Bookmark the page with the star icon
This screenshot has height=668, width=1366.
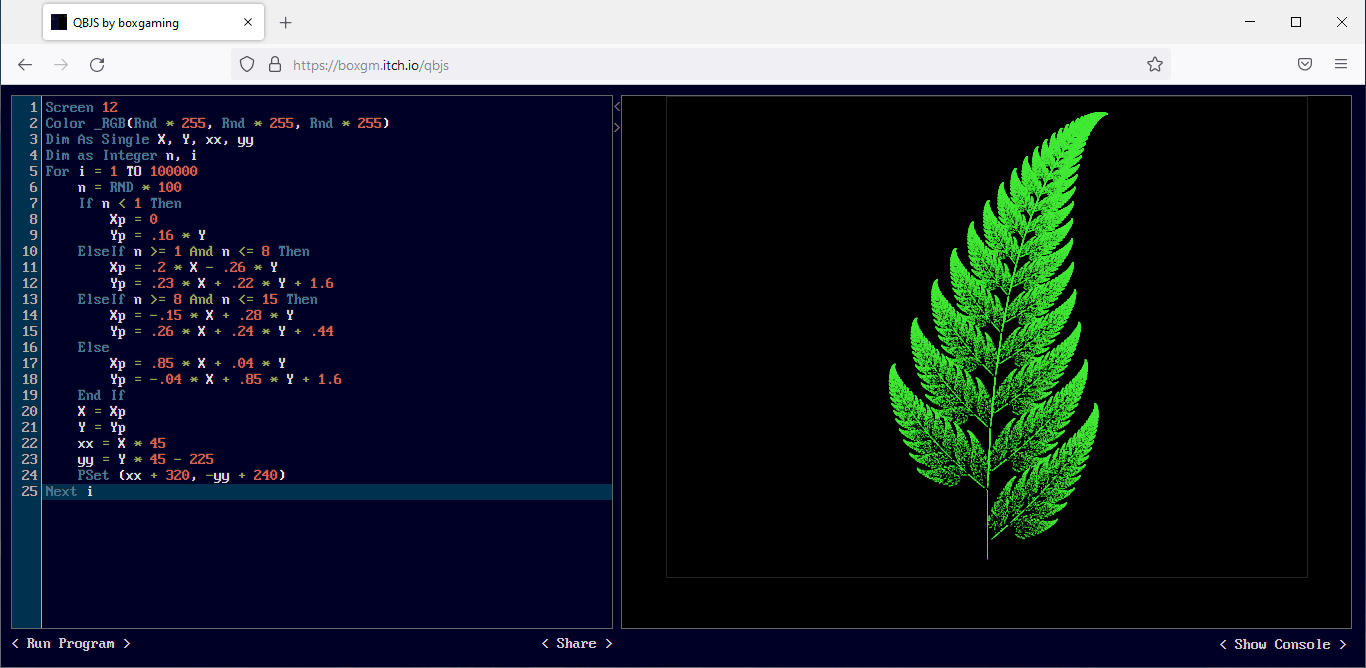pyautogui.click(x=1155, y=64)
